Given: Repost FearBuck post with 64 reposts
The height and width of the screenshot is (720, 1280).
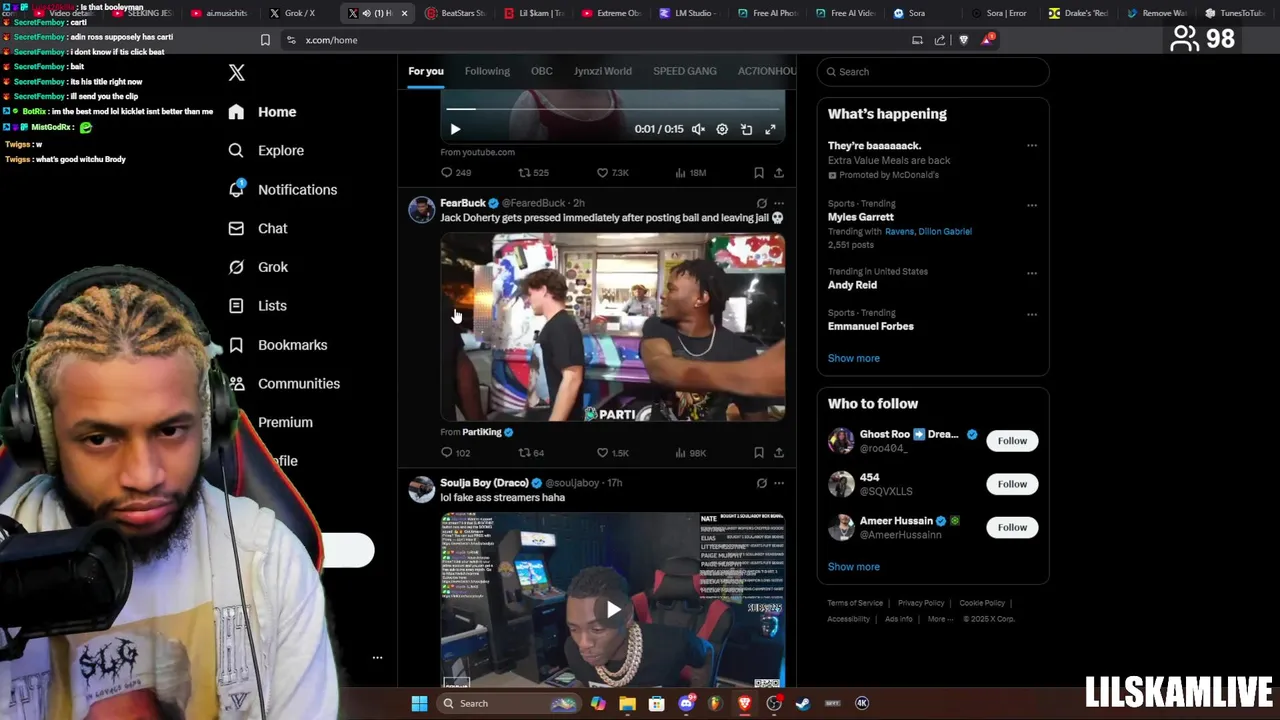Looking at the screenshot, I should tap(531, 452).
